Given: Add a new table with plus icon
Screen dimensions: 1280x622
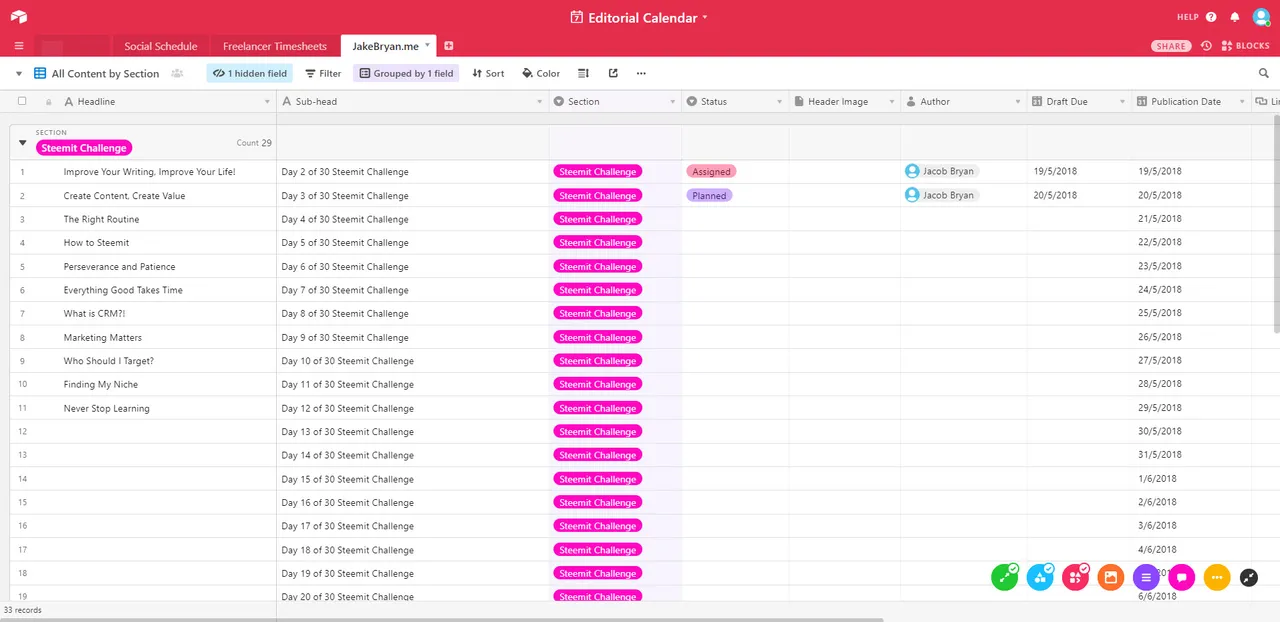Looking at the screenshot, I should [x=449, y=46].
